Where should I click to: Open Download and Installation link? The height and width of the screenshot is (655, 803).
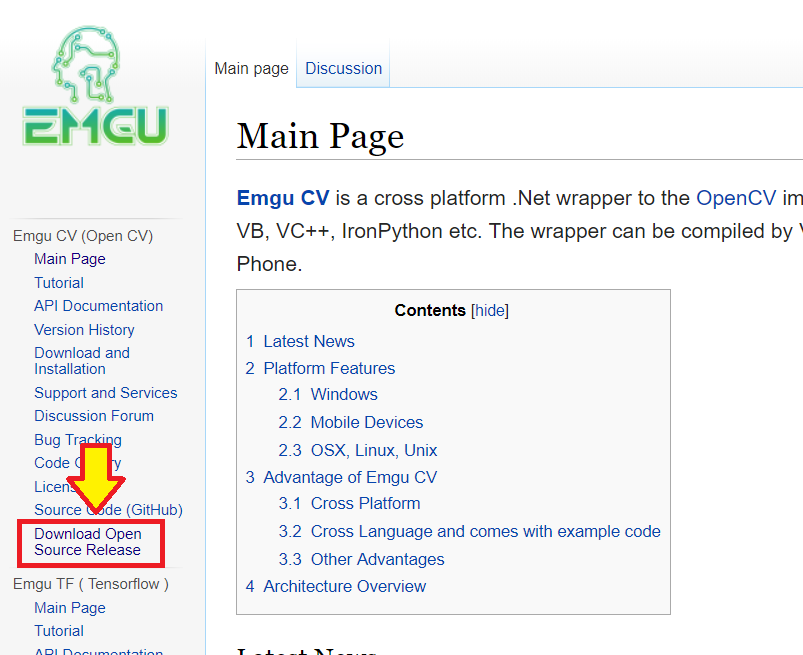pyautogui.click(x=82, y=361)
